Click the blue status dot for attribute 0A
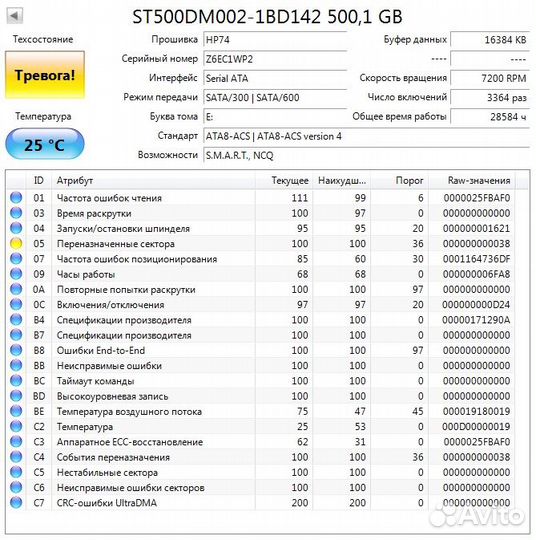 (x=16, y=289)
